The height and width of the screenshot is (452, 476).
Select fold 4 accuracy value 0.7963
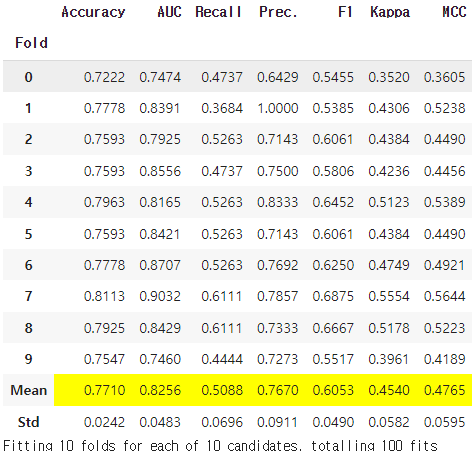pos(104,202)
